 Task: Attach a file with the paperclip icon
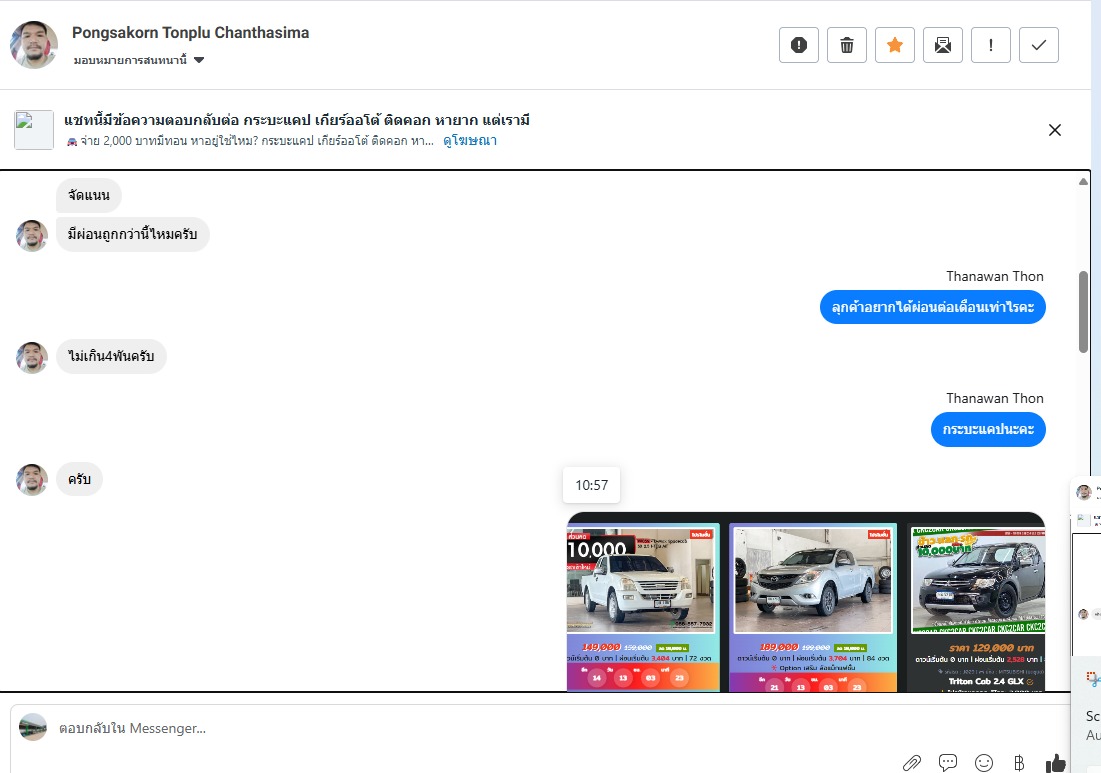[911, 762]
